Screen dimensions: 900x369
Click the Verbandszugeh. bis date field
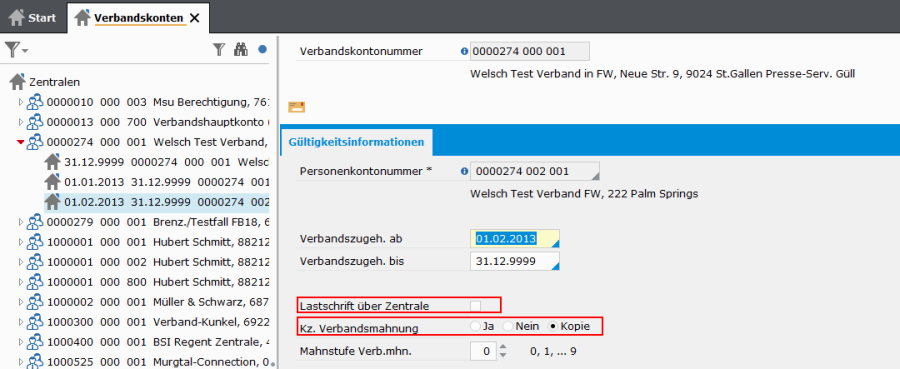click(514, 261)
